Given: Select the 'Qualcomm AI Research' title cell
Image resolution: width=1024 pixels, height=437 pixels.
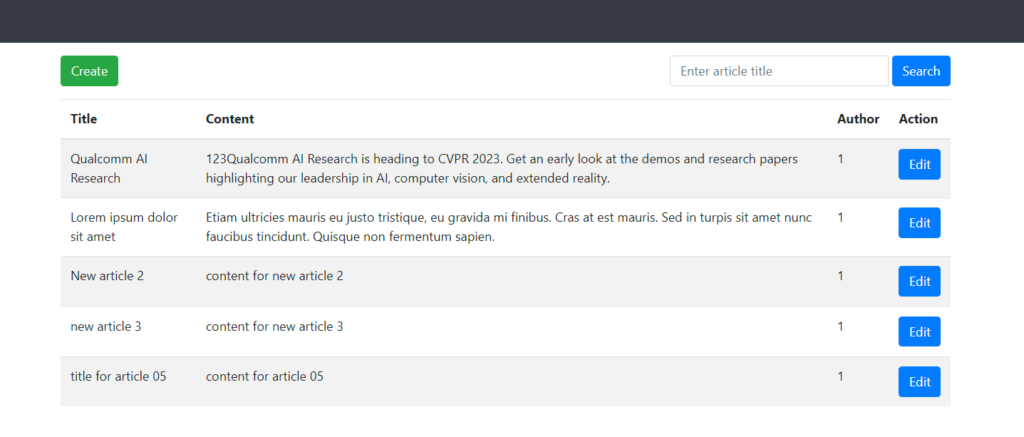Looking at the screenshot, I should coord(109,168).
